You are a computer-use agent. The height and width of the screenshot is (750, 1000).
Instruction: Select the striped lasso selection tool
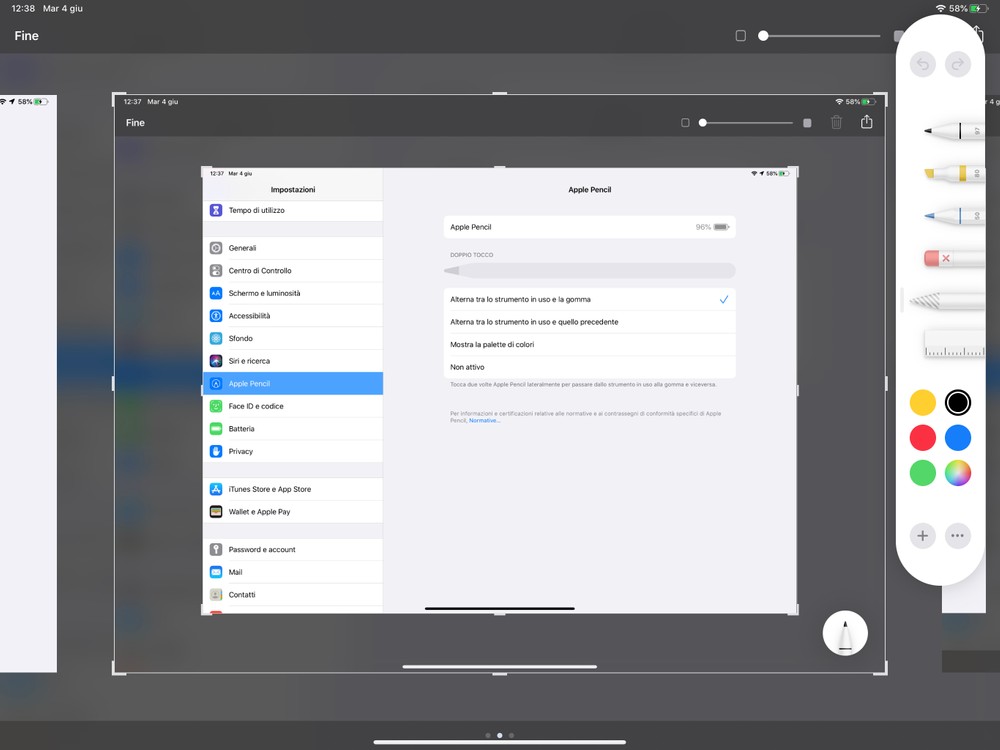coord(947,300)
